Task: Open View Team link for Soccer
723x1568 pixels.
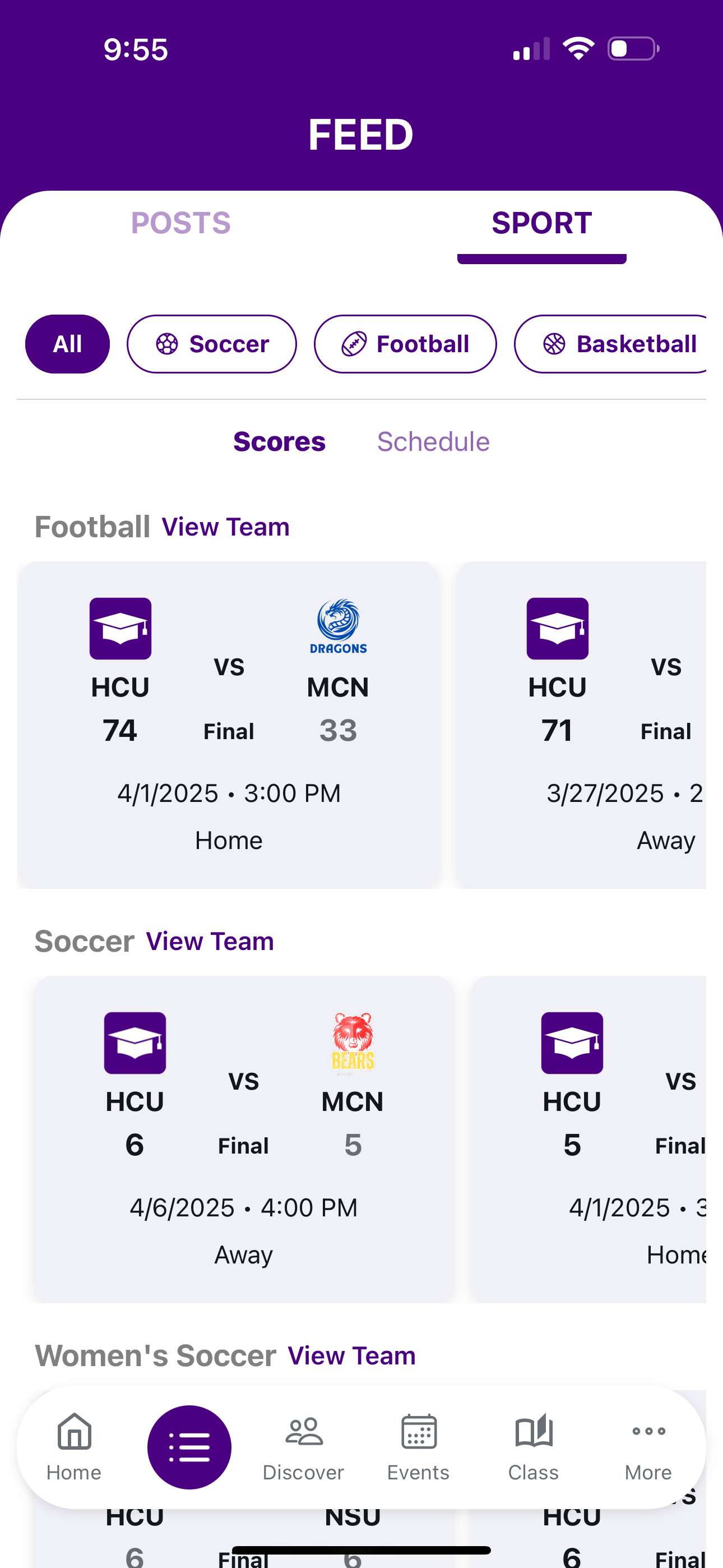Action: coord(210,941)
